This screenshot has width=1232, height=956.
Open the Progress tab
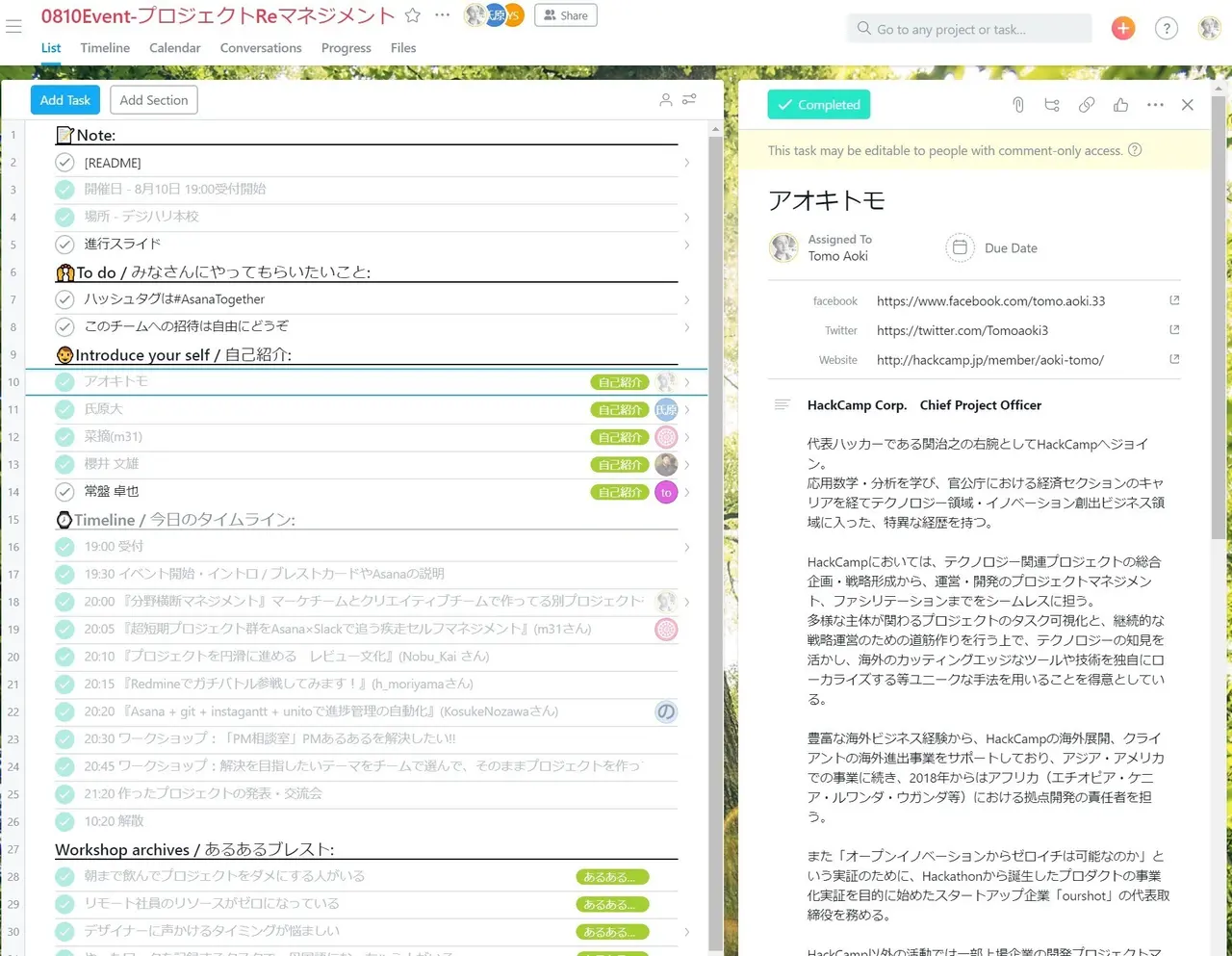pos(346,48)
